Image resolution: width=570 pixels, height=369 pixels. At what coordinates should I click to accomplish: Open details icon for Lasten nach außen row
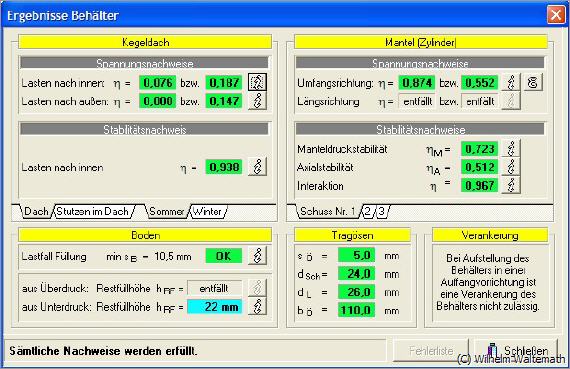click(x=257, y=101)
